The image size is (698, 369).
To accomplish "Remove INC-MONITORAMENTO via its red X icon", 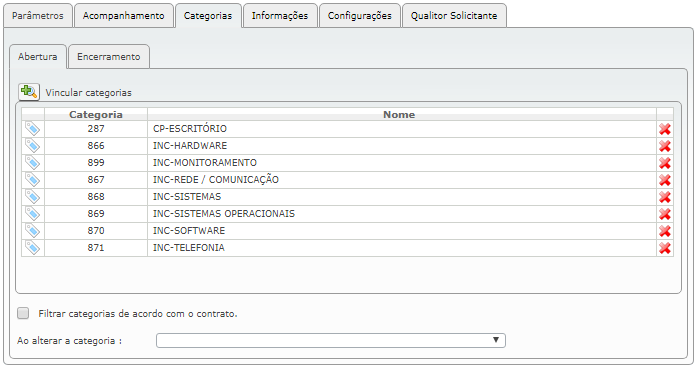I will coord(665,163).
